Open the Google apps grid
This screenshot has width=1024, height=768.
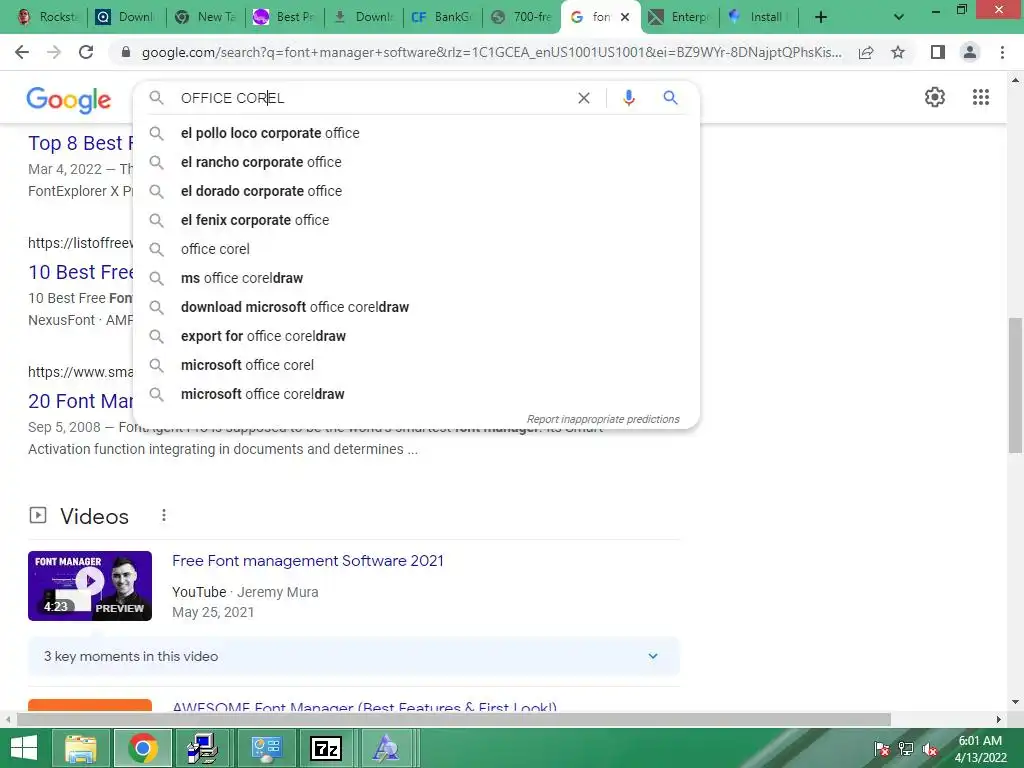pos(980,97)
